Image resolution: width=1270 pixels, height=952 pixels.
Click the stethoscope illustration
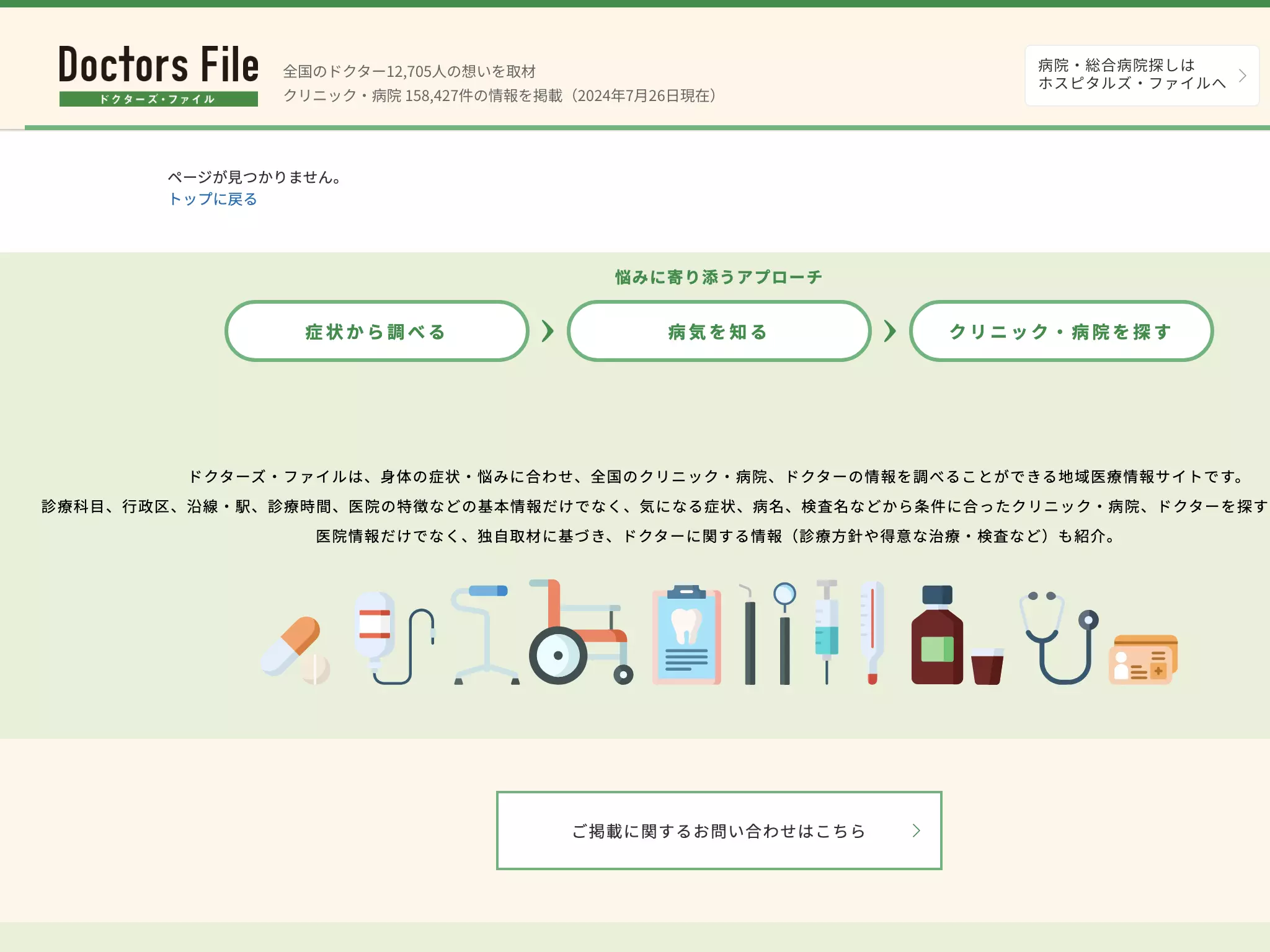(x=1059, y=637)
